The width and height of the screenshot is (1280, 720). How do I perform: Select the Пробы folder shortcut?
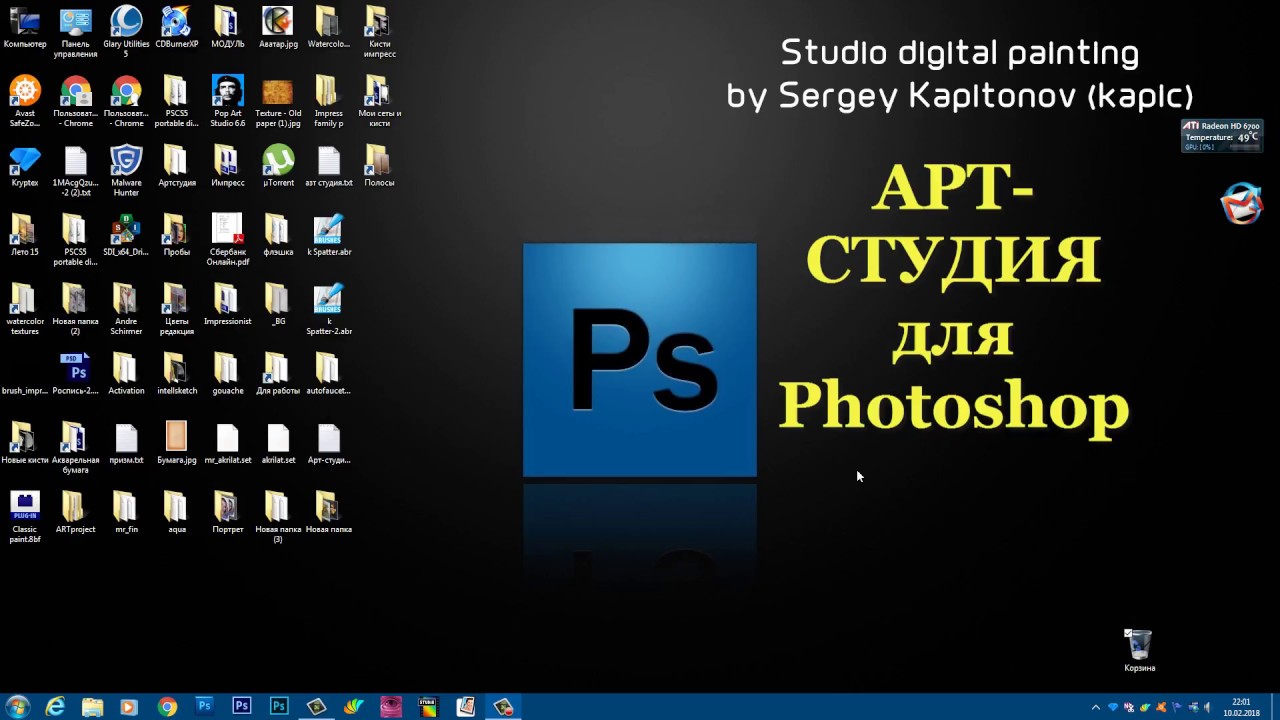click(x=177, y=236)
